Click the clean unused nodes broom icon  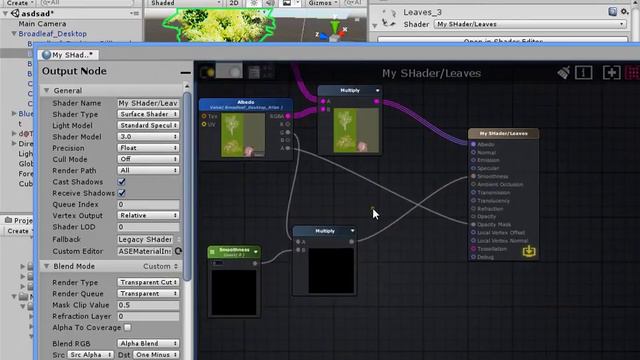pyautogui.click(x=564, y=73)
